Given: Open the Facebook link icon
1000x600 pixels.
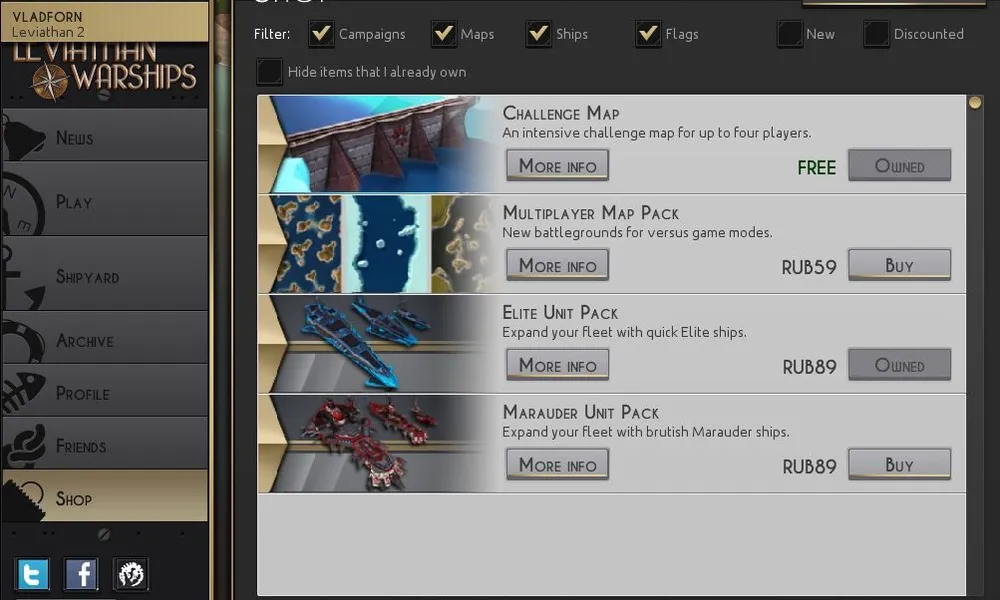Looking at the screenshot, I should [x=81, y=574].
